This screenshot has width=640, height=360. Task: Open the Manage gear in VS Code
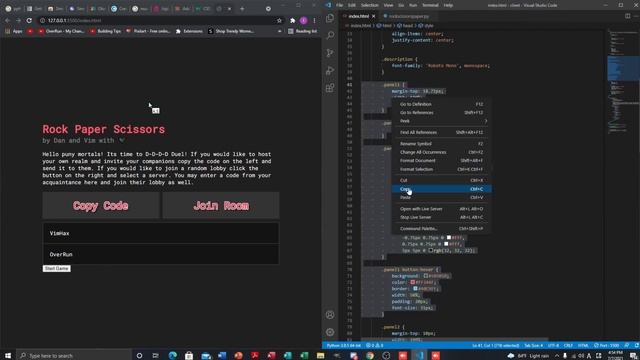click(330, 332)
